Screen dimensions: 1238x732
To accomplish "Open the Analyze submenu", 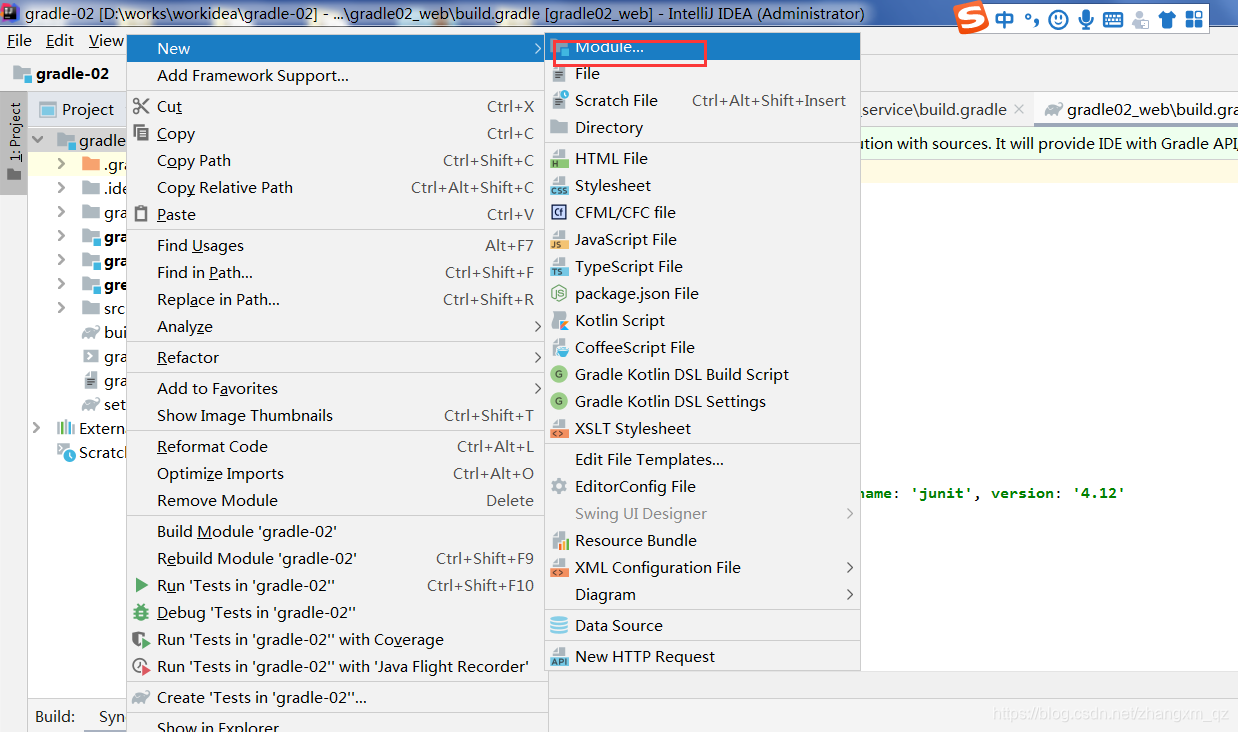I will coord(336,327).
